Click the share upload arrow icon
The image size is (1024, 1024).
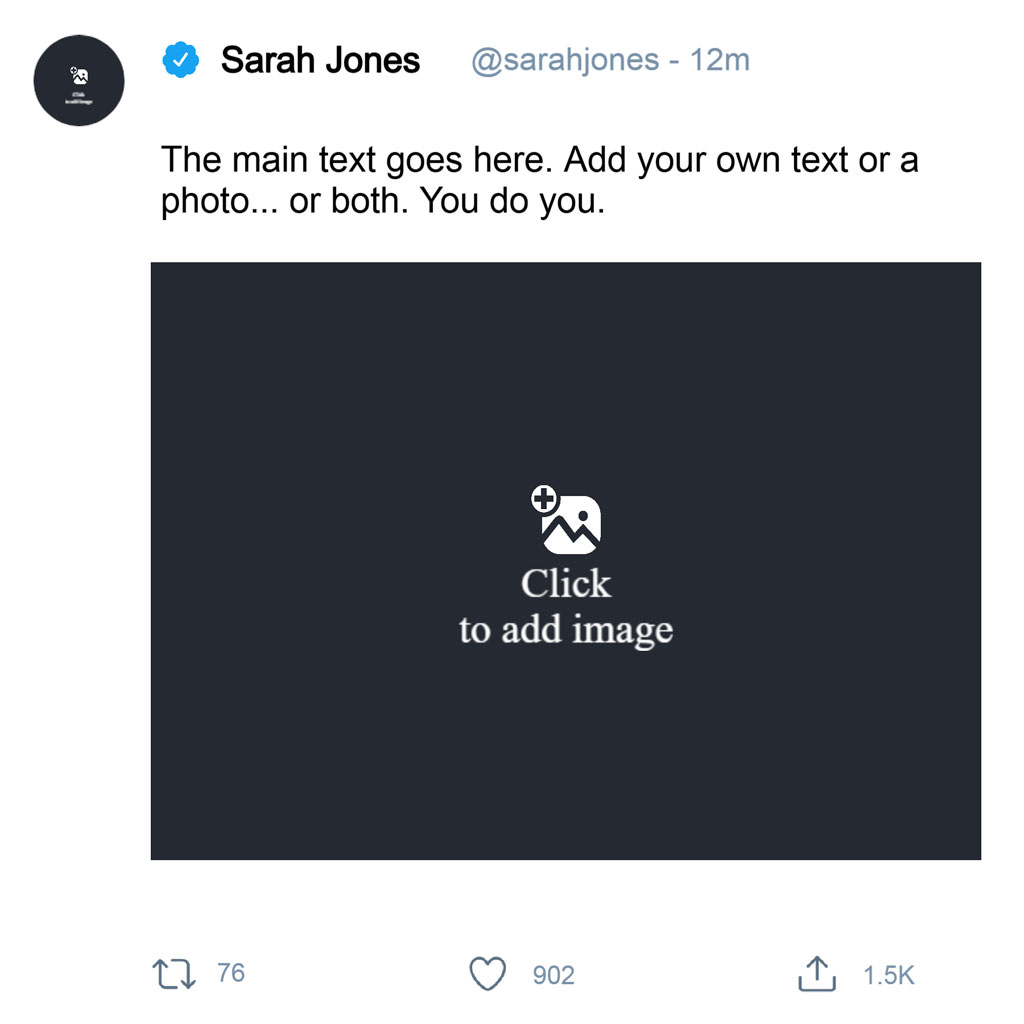point(818,972)
